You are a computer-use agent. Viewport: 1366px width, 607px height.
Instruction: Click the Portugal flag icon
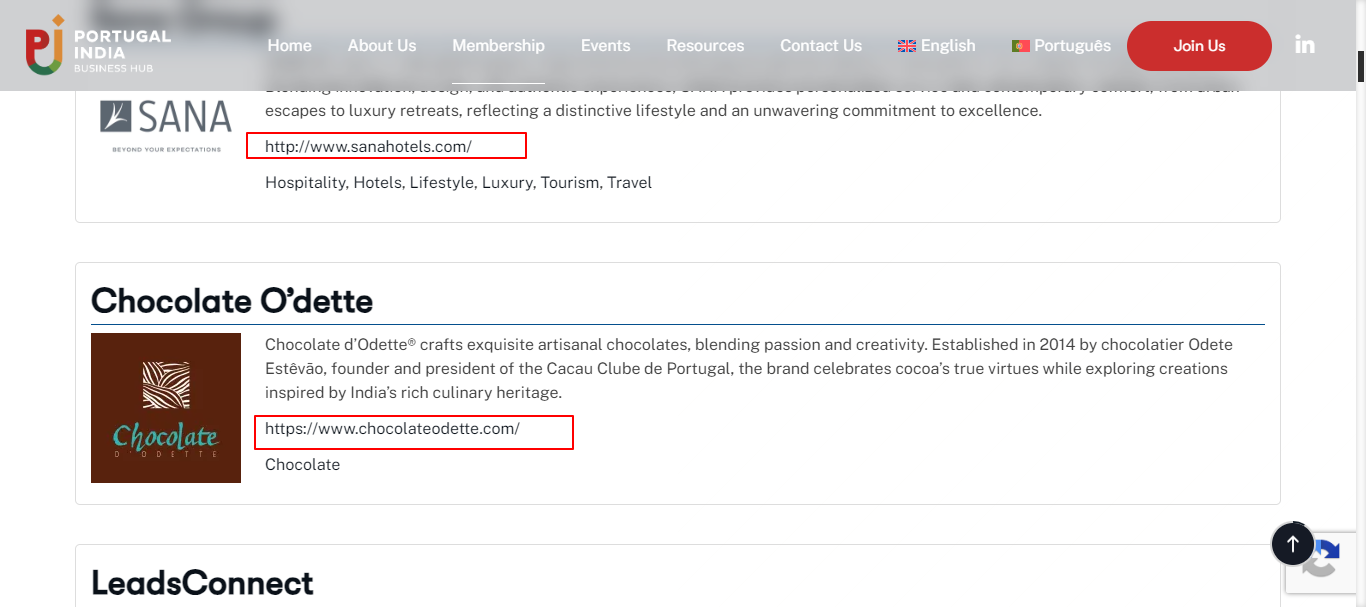tap(1021, 46)
